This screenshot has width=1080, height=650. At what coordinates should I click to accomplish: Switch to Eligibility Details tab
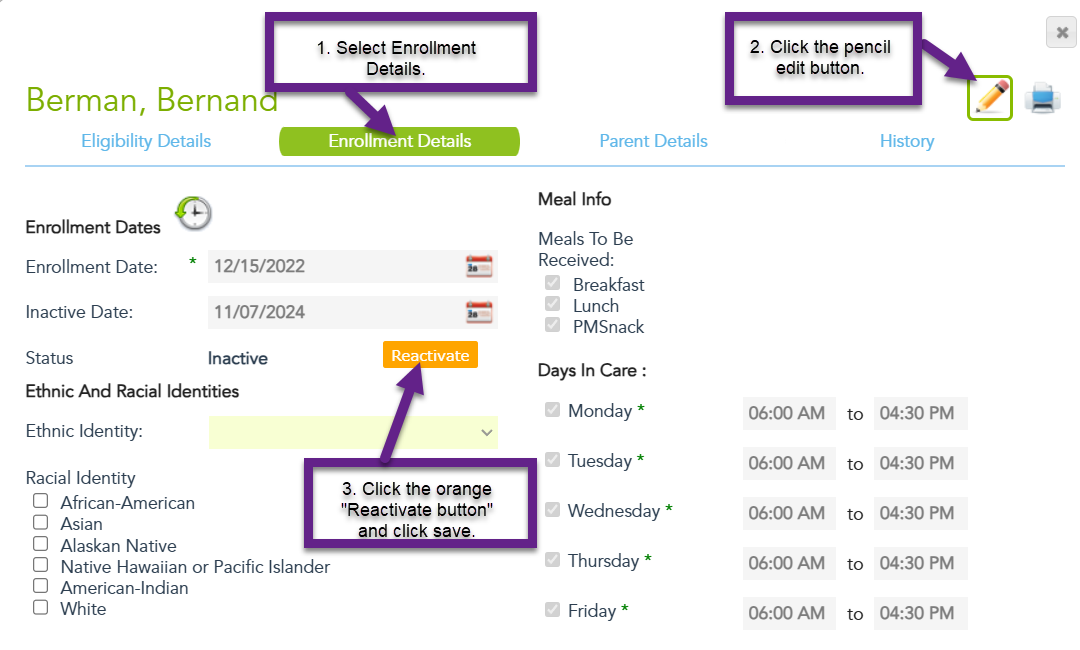[x=146, y=141]
